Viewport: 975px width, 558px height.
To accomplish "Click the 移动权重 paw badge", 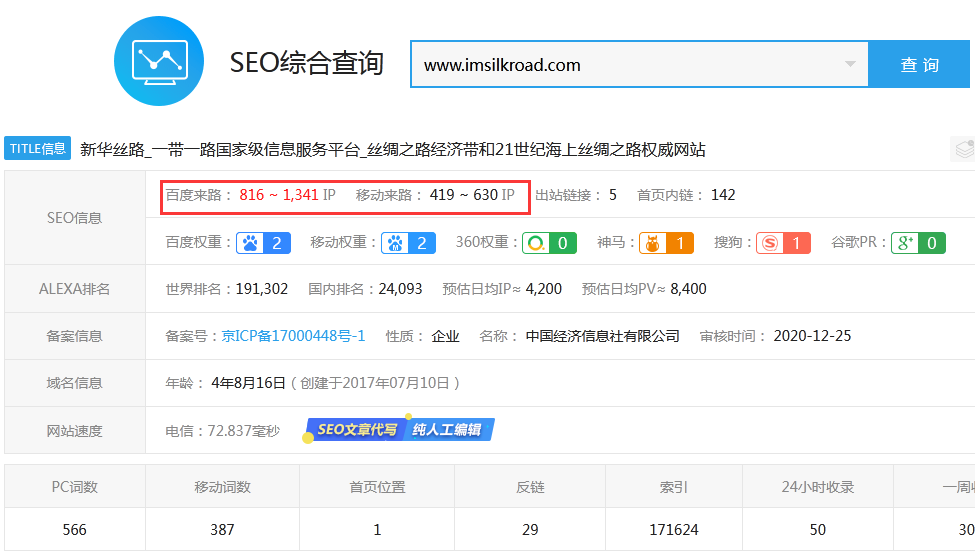I will coord(408,243).
